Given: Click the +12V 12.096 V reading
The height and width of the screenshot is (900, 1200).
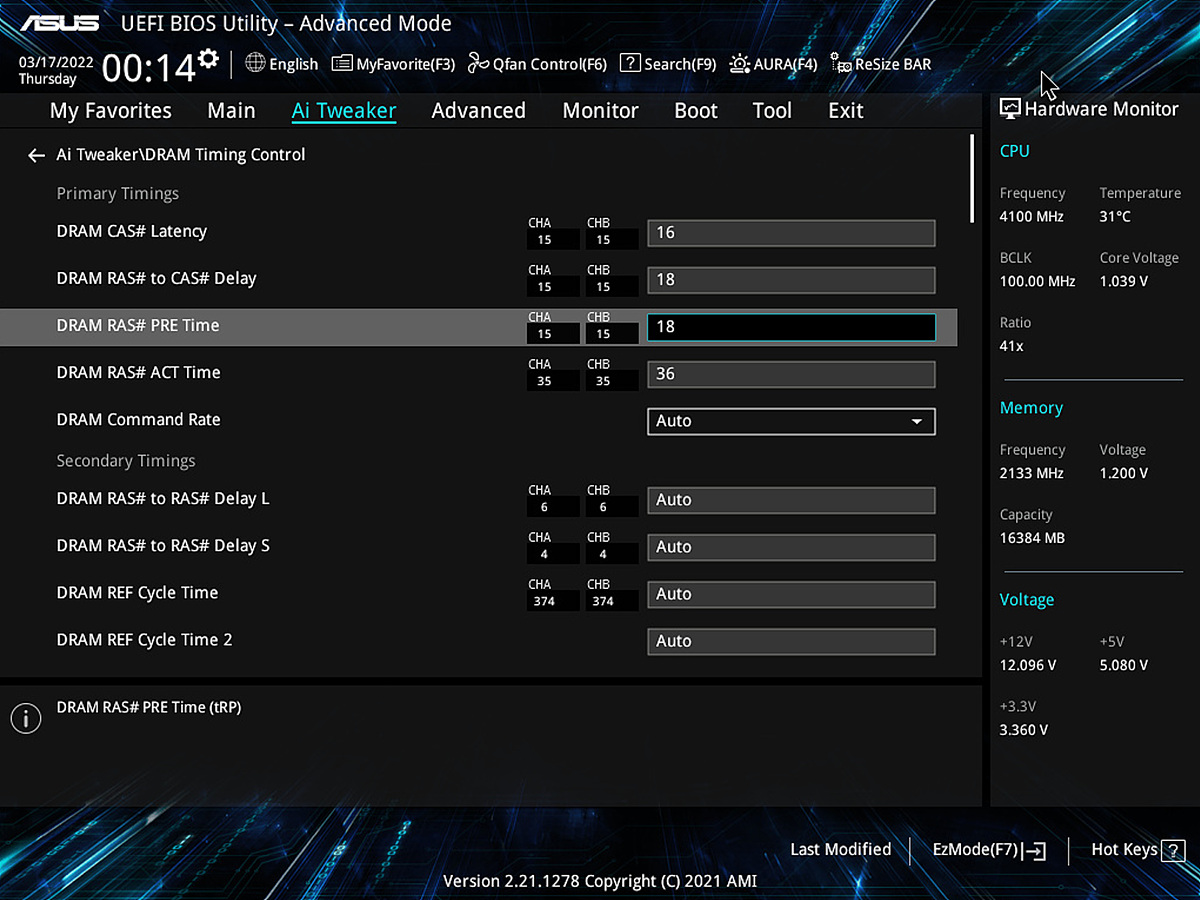Looking at the screenshot, I should pyautogui.click(x=1028, y=665).
